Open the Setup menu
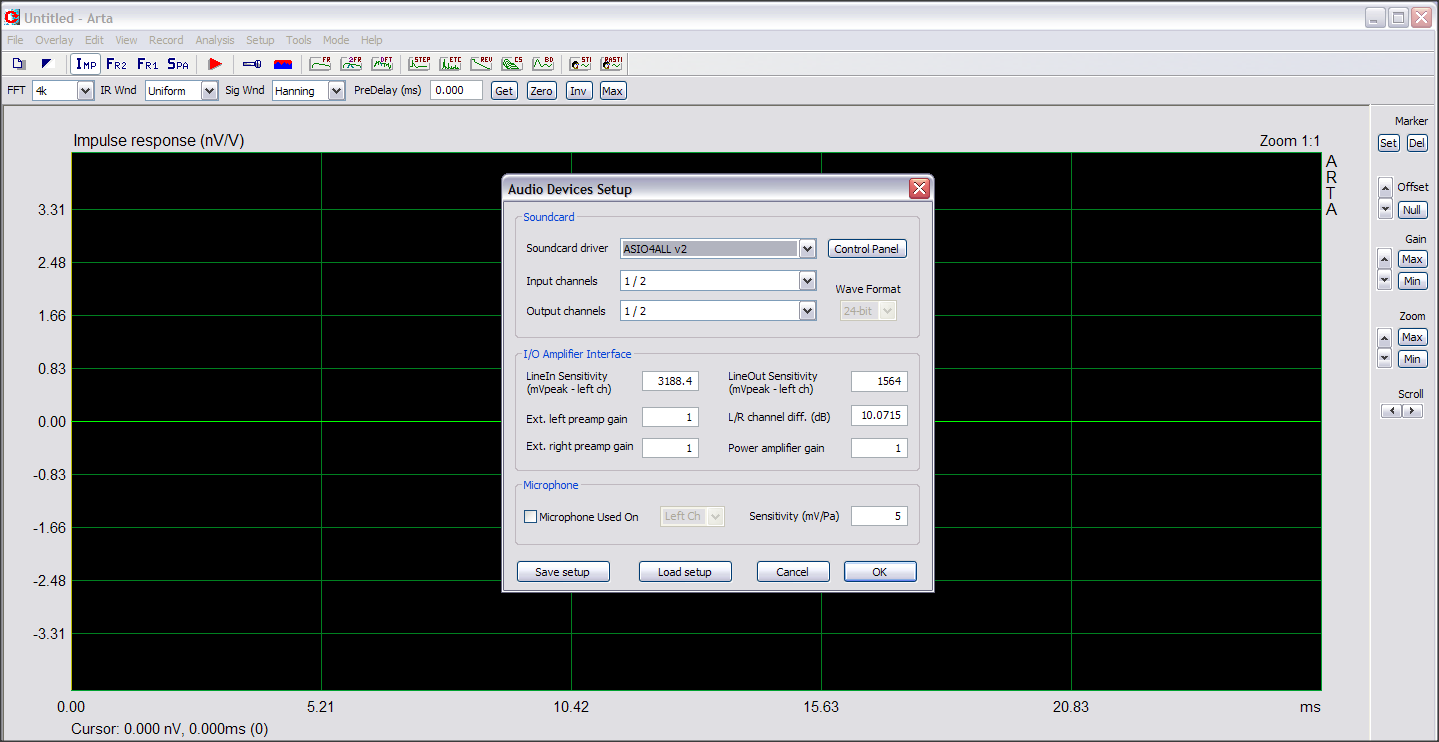 pos(260,40)
